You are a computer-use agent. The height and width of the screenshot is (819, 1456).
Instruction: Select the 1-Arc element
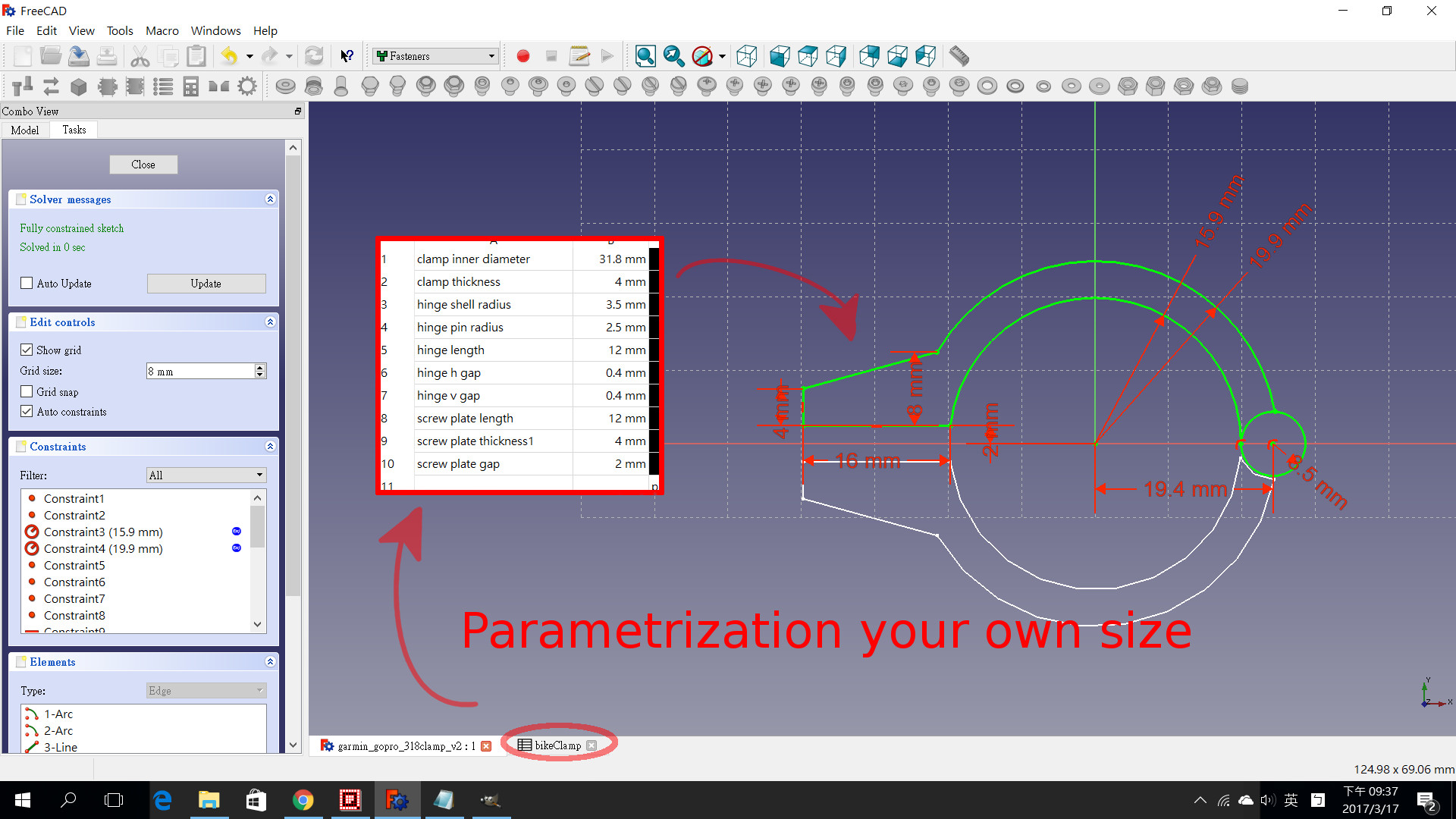pyautogui.click(x=143, y=714)
